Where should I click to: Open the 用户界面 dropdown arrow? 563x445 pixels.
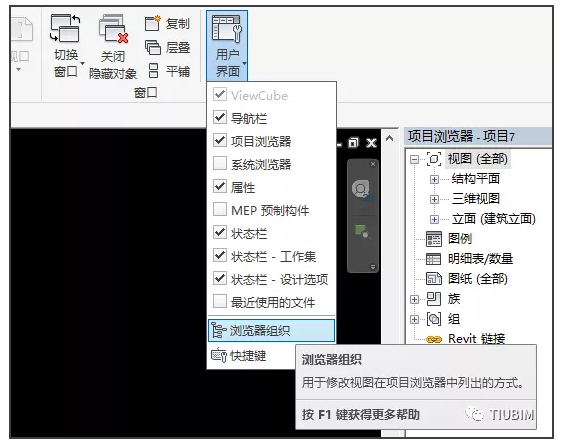coord(245,64)
